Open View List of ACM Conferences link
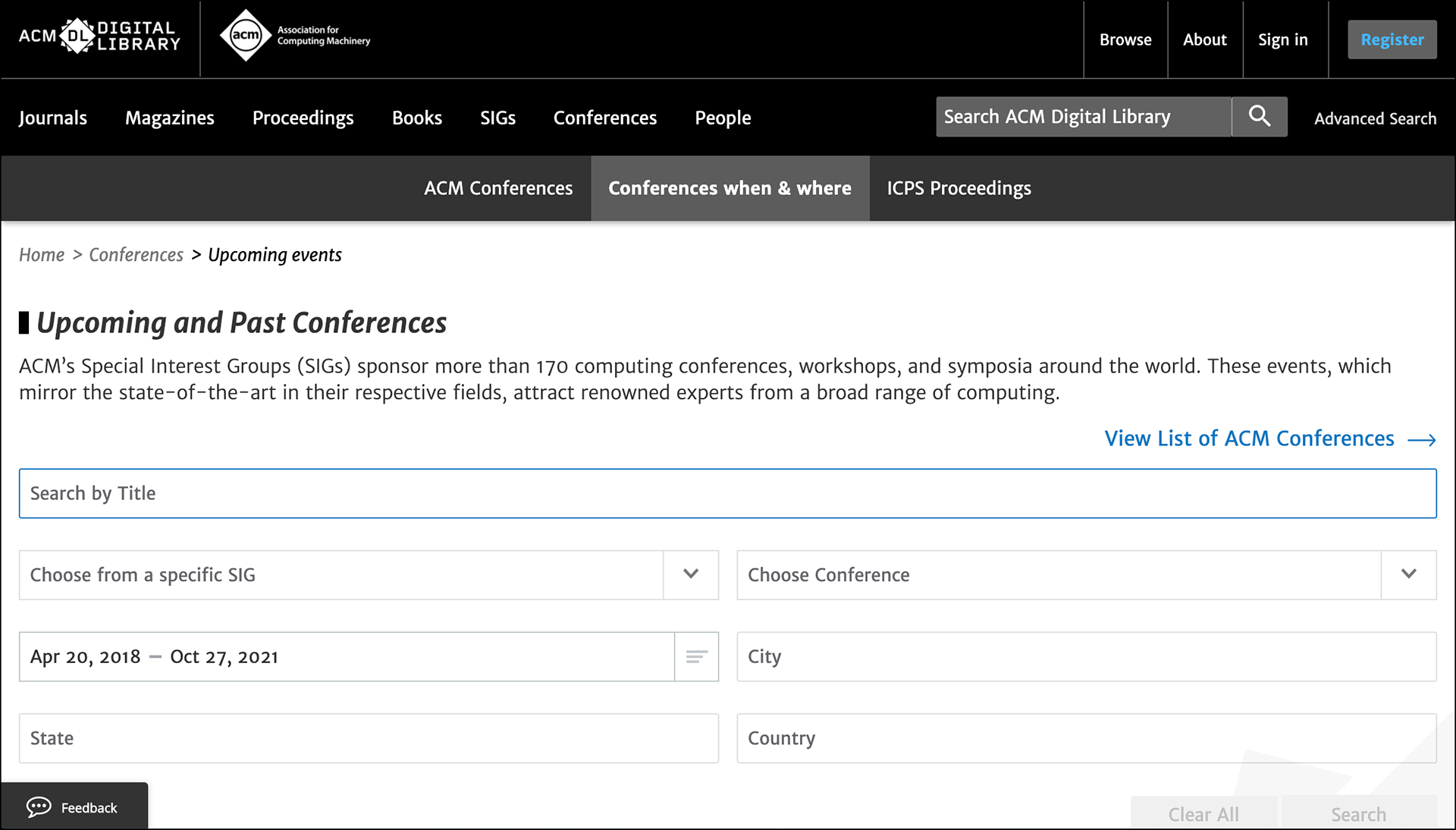 (x=1270, y=439)
